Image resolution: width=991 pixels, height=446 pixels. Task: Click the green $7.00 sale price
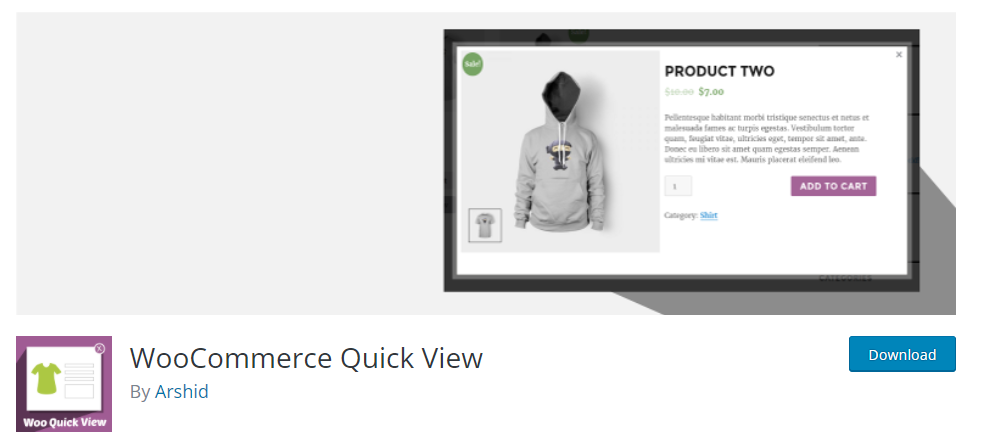[x=711, y=92]
